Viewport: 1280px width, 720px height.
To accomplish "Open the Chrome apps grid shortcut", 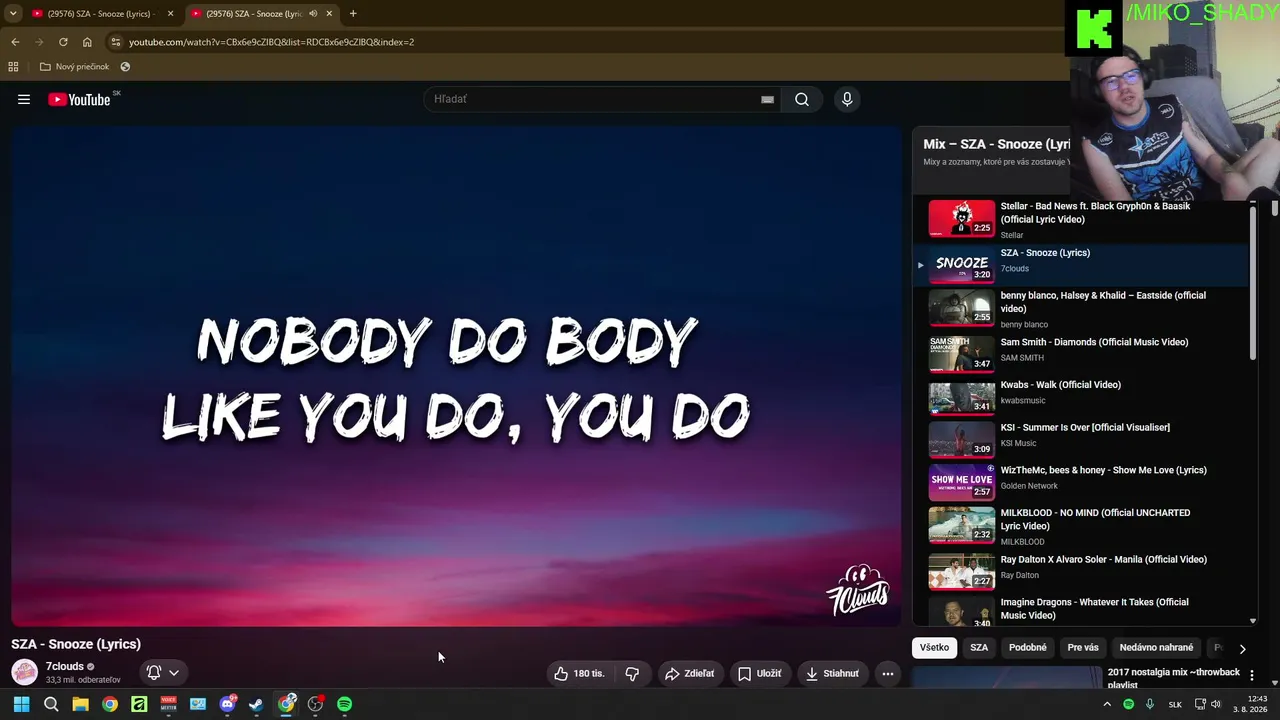I will pos(13,67).
